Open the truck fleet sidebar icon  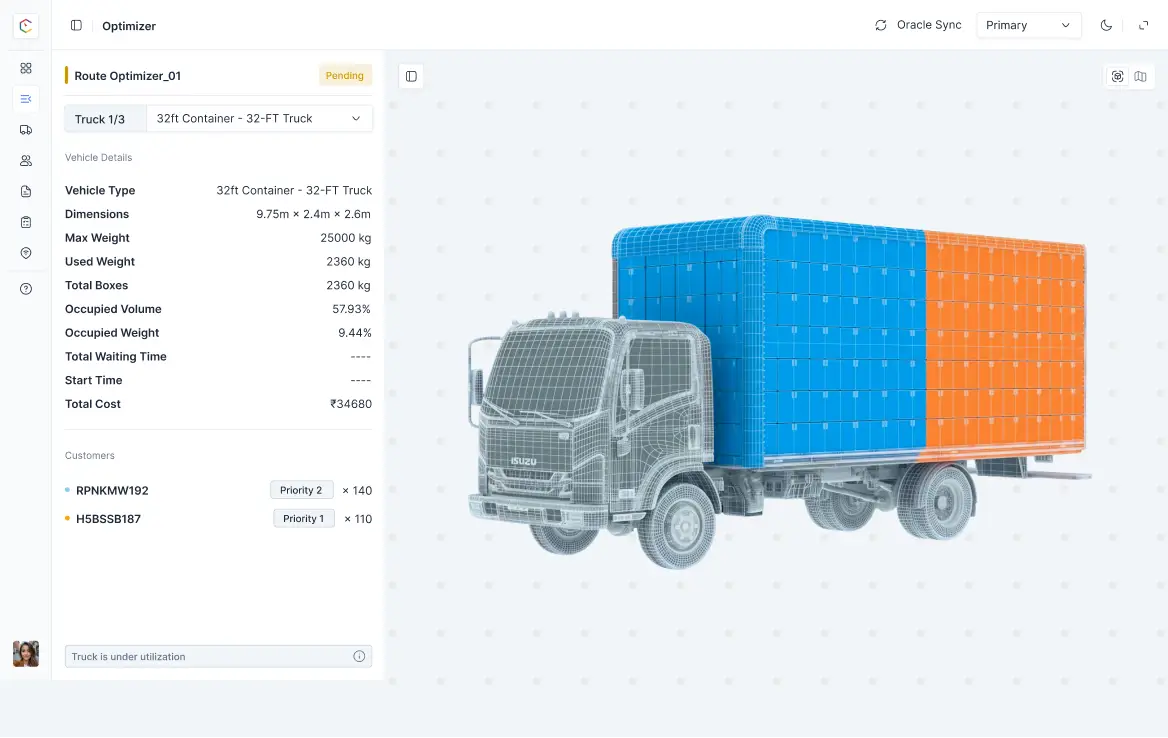coord(26,130)
